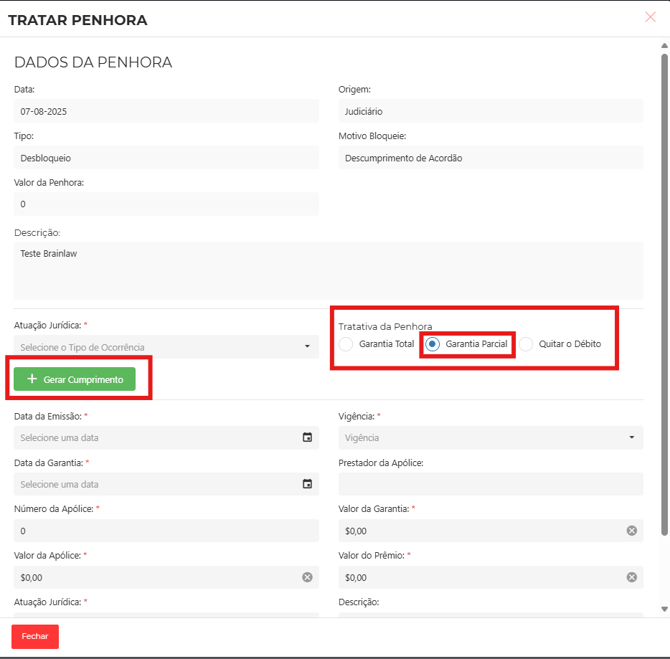Image resolution: width=670 pixels, height=659 pixels.
Task: Clear the Valor da Apólice amount
Action: pyautogui.click(x=307, y=577)
